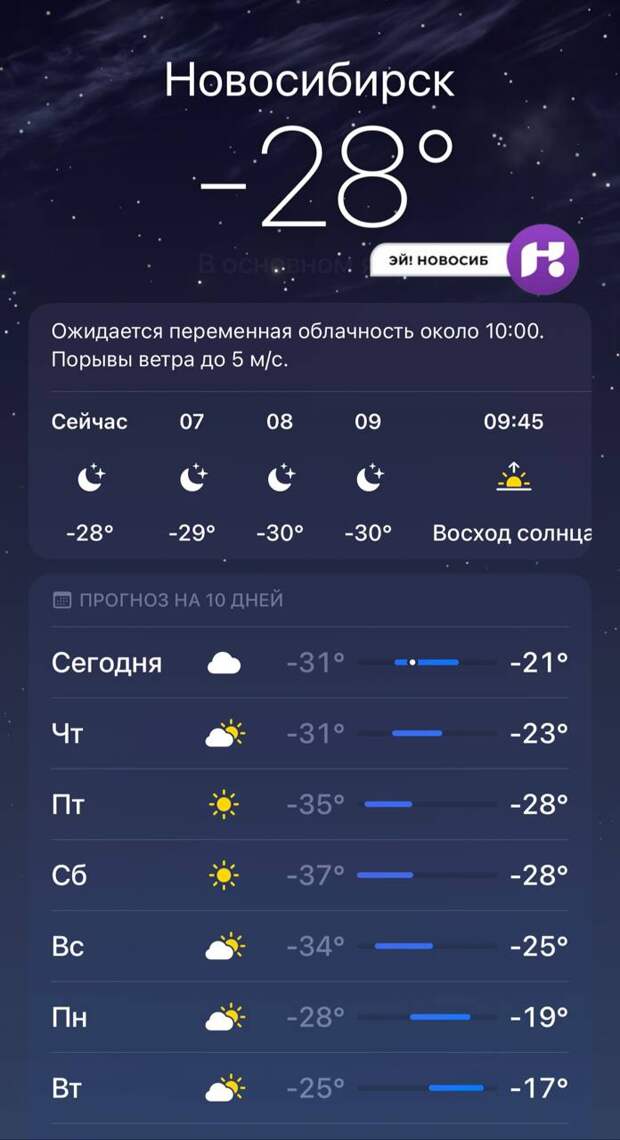This screenshot has width=620, height=1140.
Task: Tap the Новосибирск city title
Action: click(310, 80)
